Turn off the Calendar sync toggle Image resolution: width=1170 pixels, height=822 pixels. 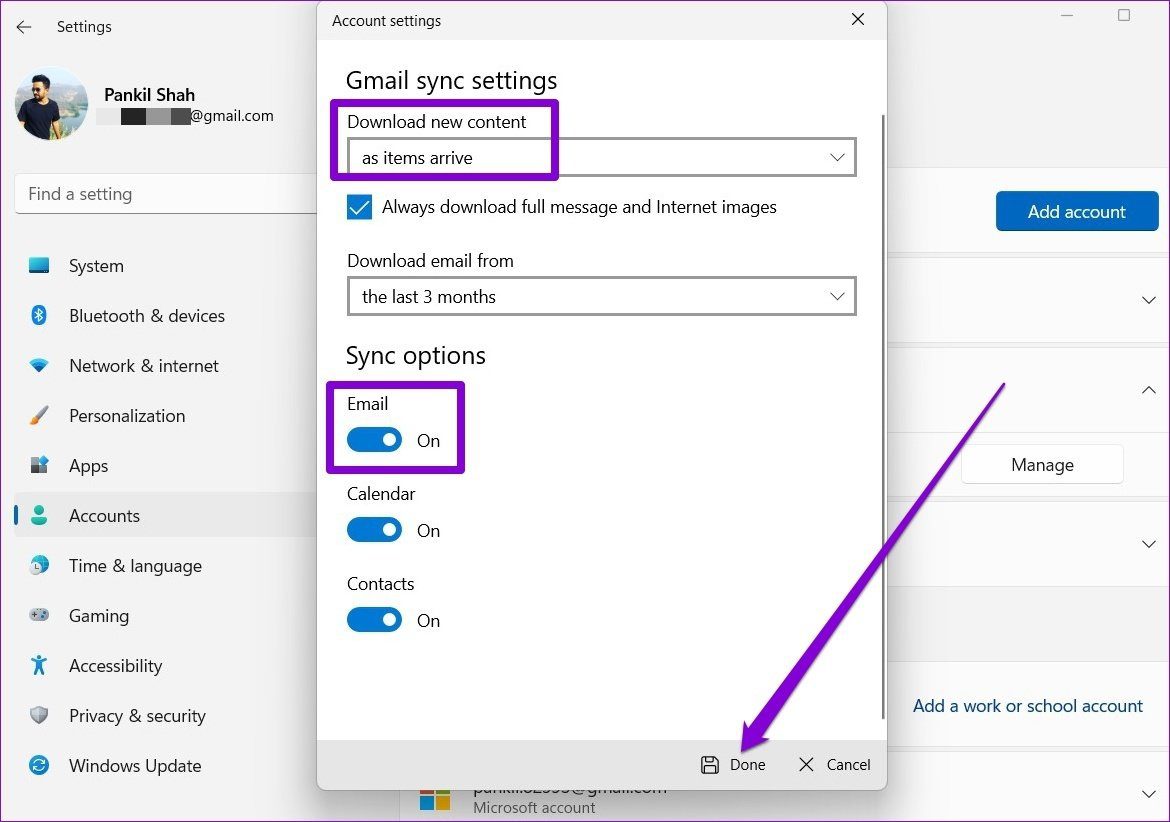(375, 530)
